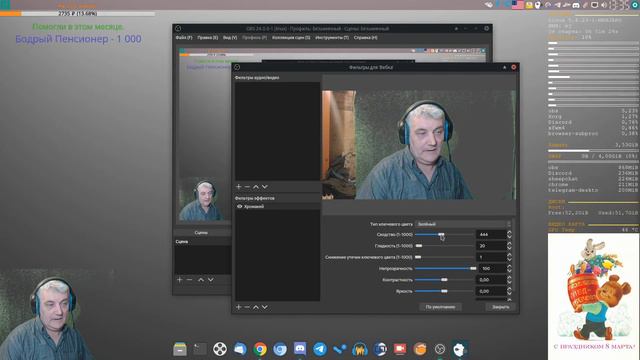Image resolution: width=640 pixels, height=360 pixels.
Task: Move effect filter down arrow
Action: coord(265,307)
